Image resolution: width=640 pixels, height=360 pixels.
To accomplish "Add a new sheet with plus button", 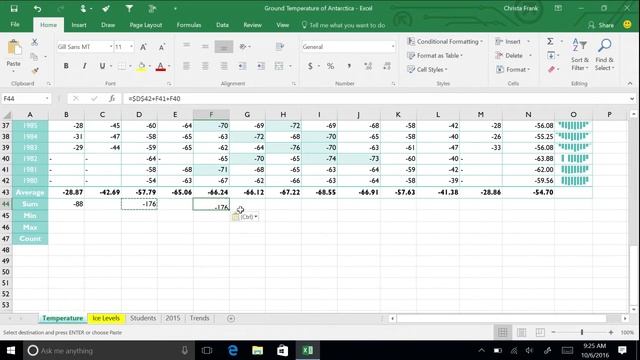I will coord(231,318).
